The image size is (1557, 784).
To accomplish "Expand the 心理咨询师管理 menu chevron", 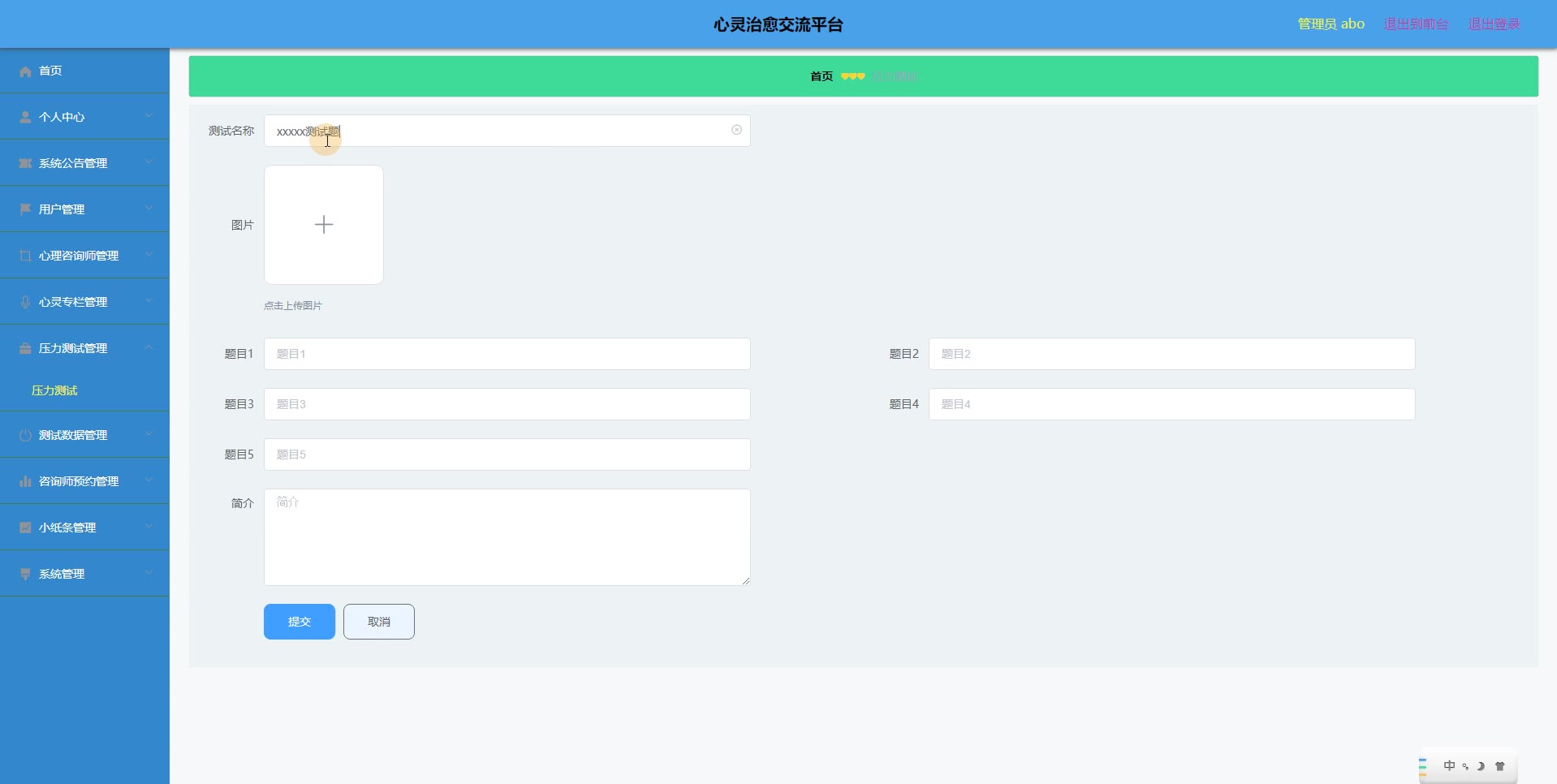I will [x=149, y=255].
